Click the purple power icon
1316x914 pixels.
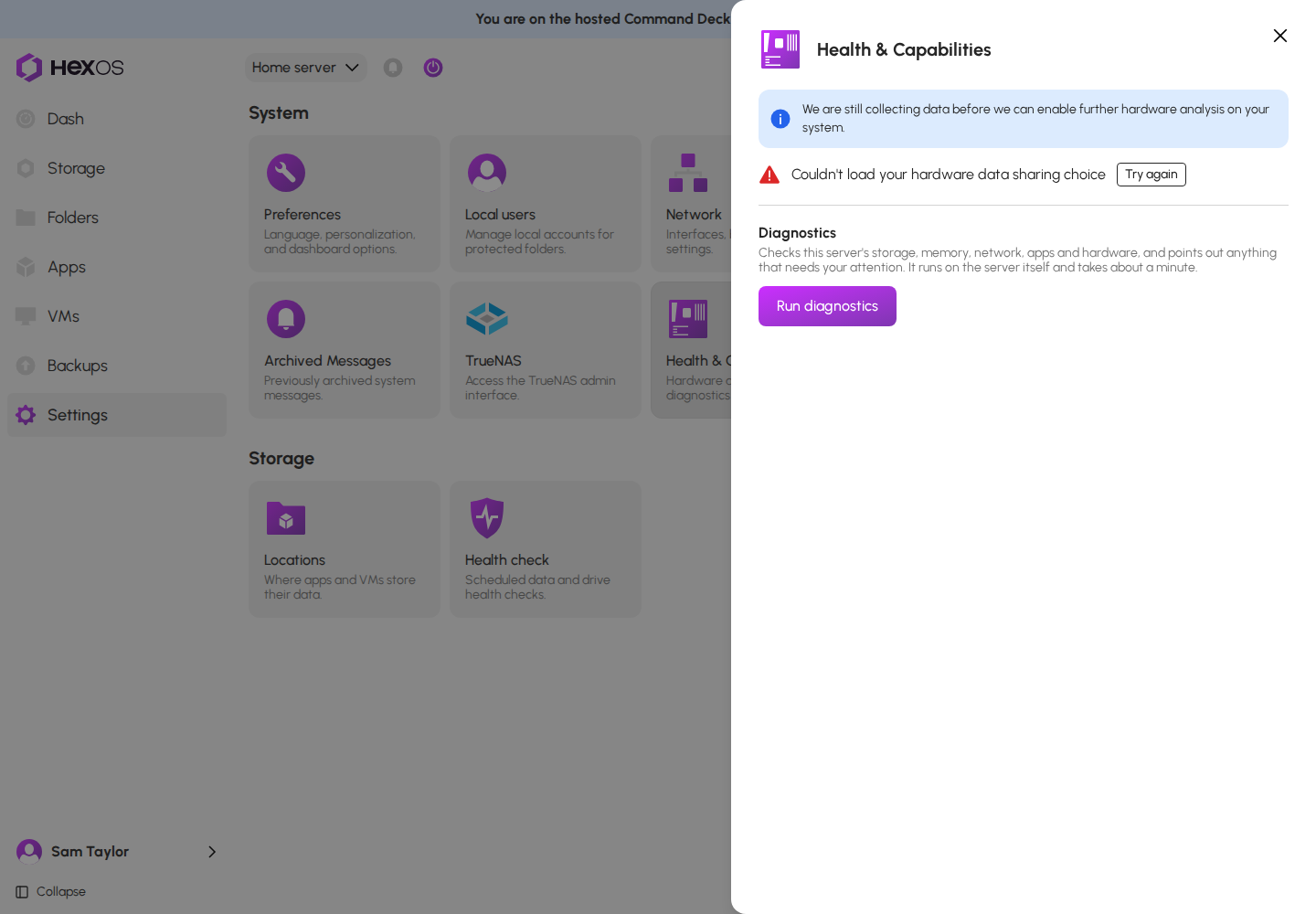coord(433,68)
